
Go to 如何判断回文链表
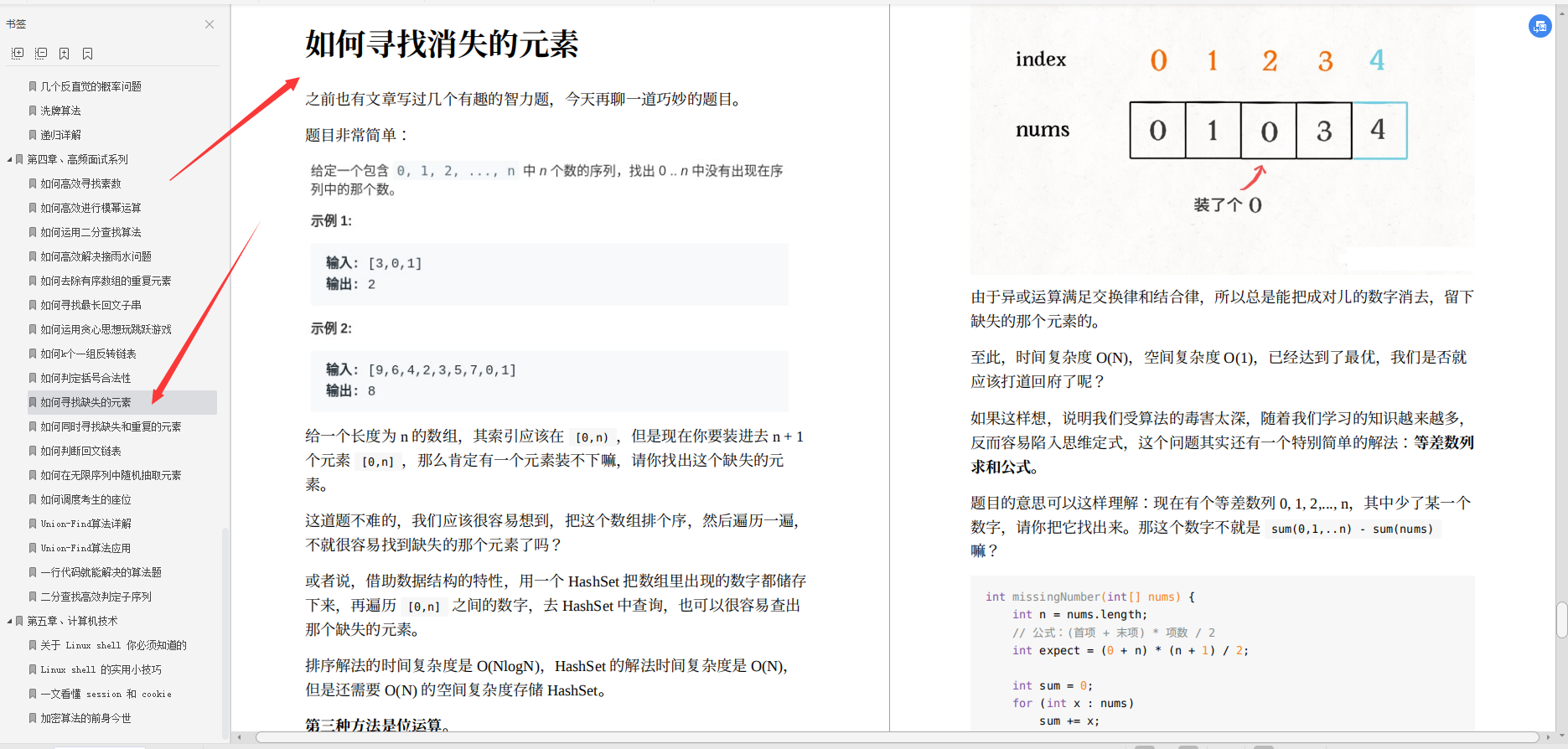tap(80, 451)
